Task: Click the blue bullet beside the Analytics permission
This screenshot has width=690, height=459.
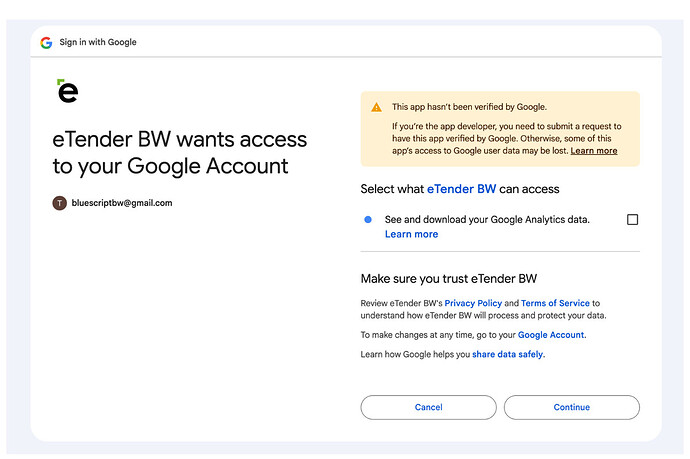Action: [368, 219]
